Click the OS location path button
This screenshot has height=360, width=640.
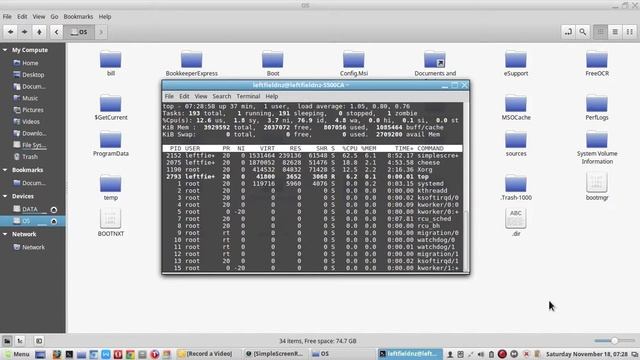79,32
